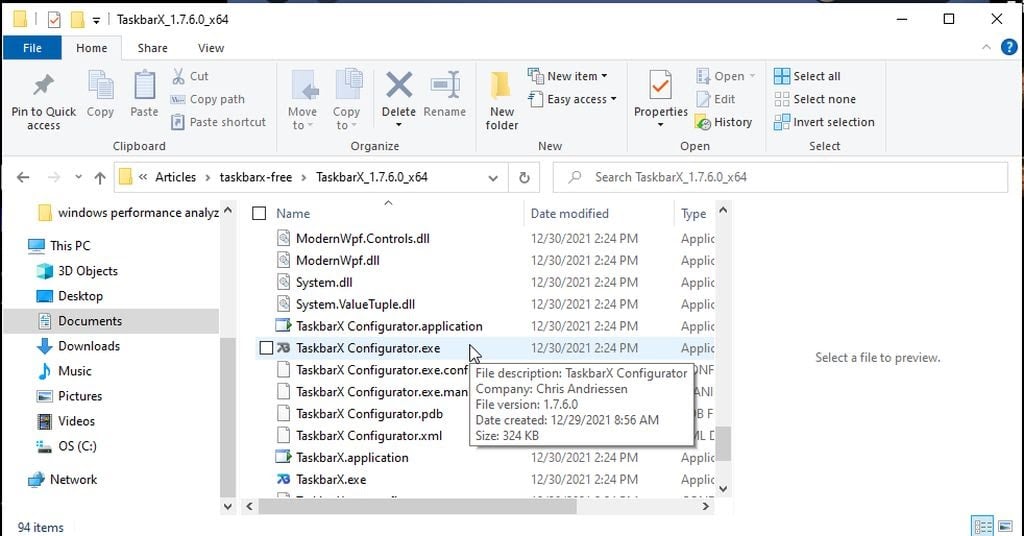Select System.ValueTuple.dll file
This screenshot has width=1024, height=536.
pyautogui.click(x=355, y=304)
